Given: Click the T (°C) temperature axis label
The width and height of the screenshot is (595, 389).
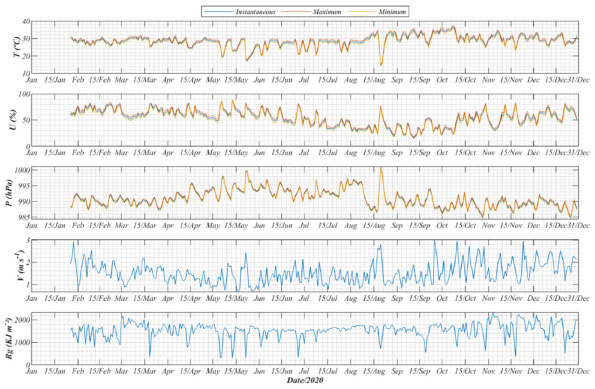Looking at the screenshot, I should tap(17, 47).
